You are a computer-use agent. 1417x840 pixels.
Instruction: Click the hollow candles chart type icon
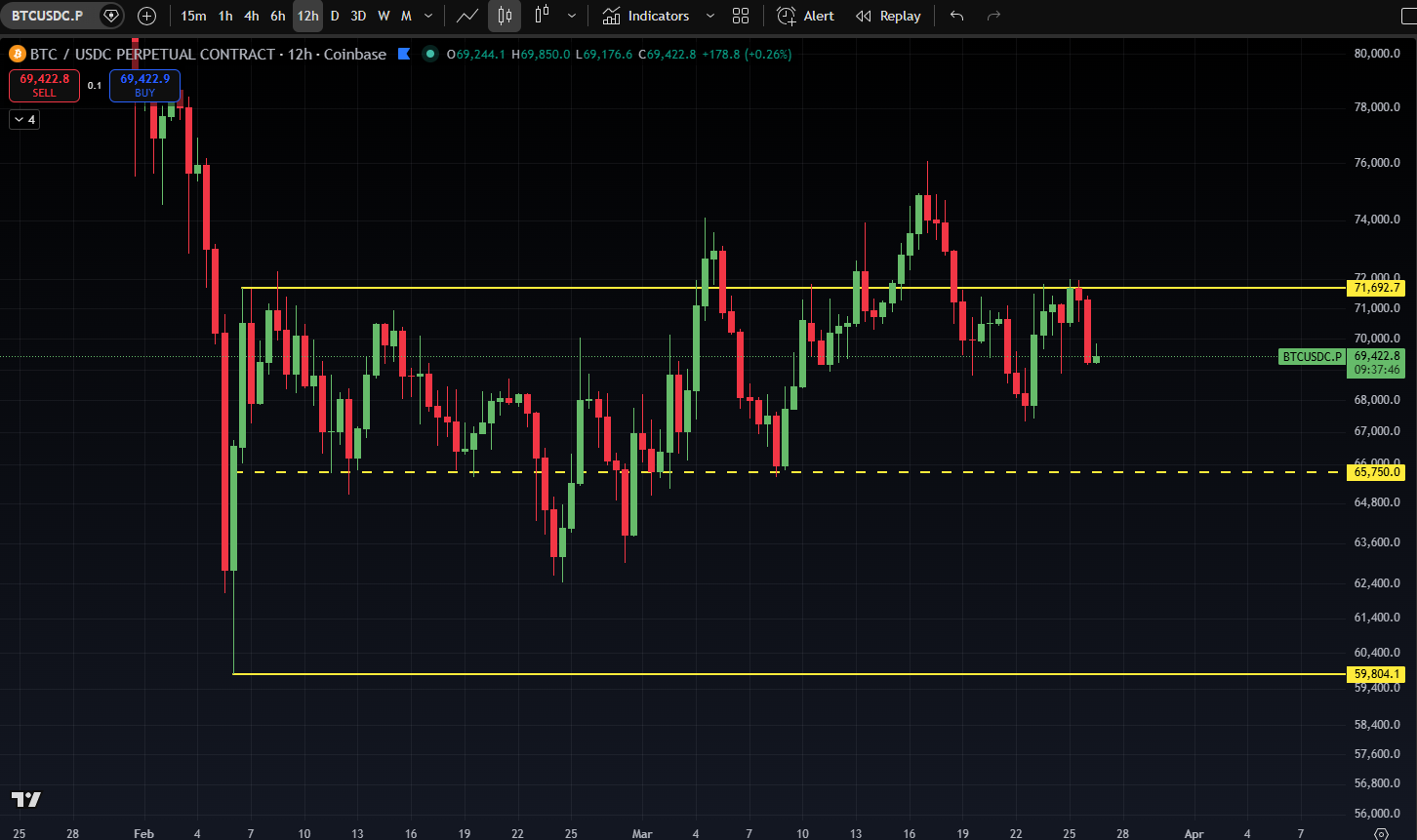(542, 16)
